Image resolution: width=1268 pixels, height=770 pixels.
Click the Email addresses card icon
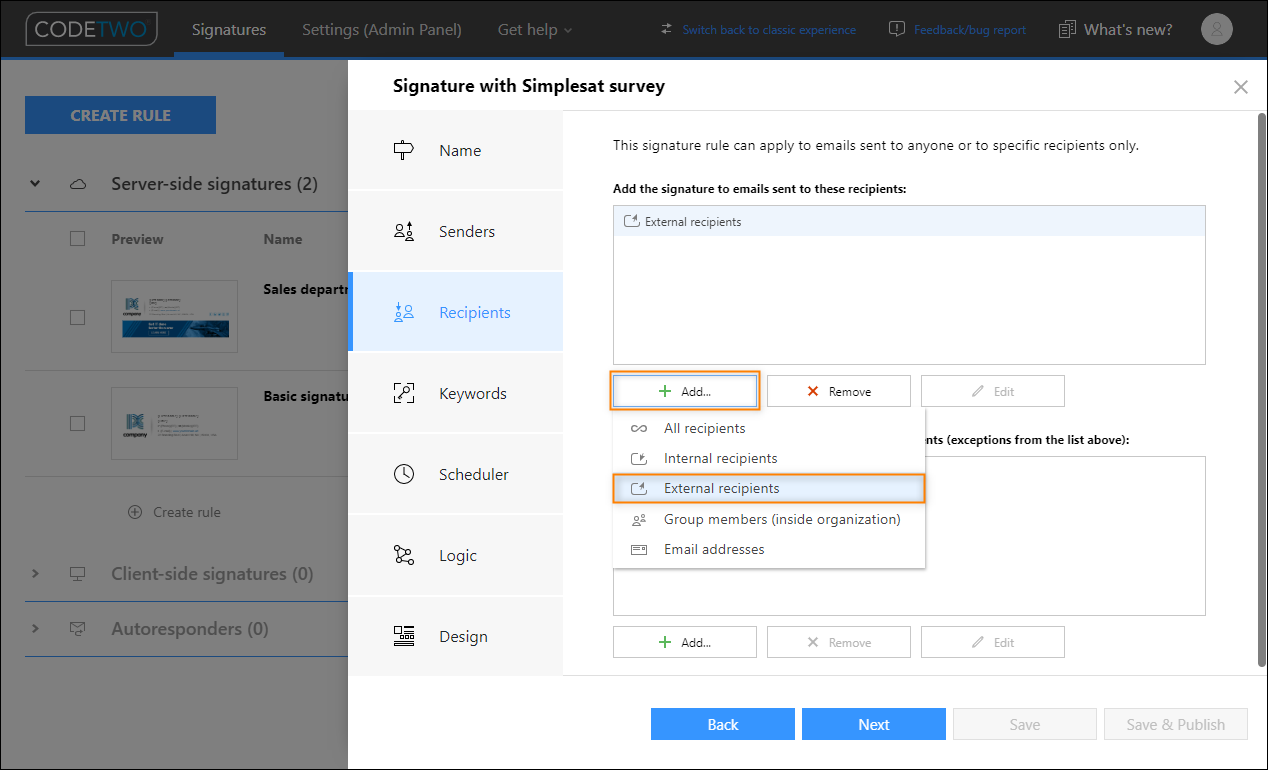[639, 550]
